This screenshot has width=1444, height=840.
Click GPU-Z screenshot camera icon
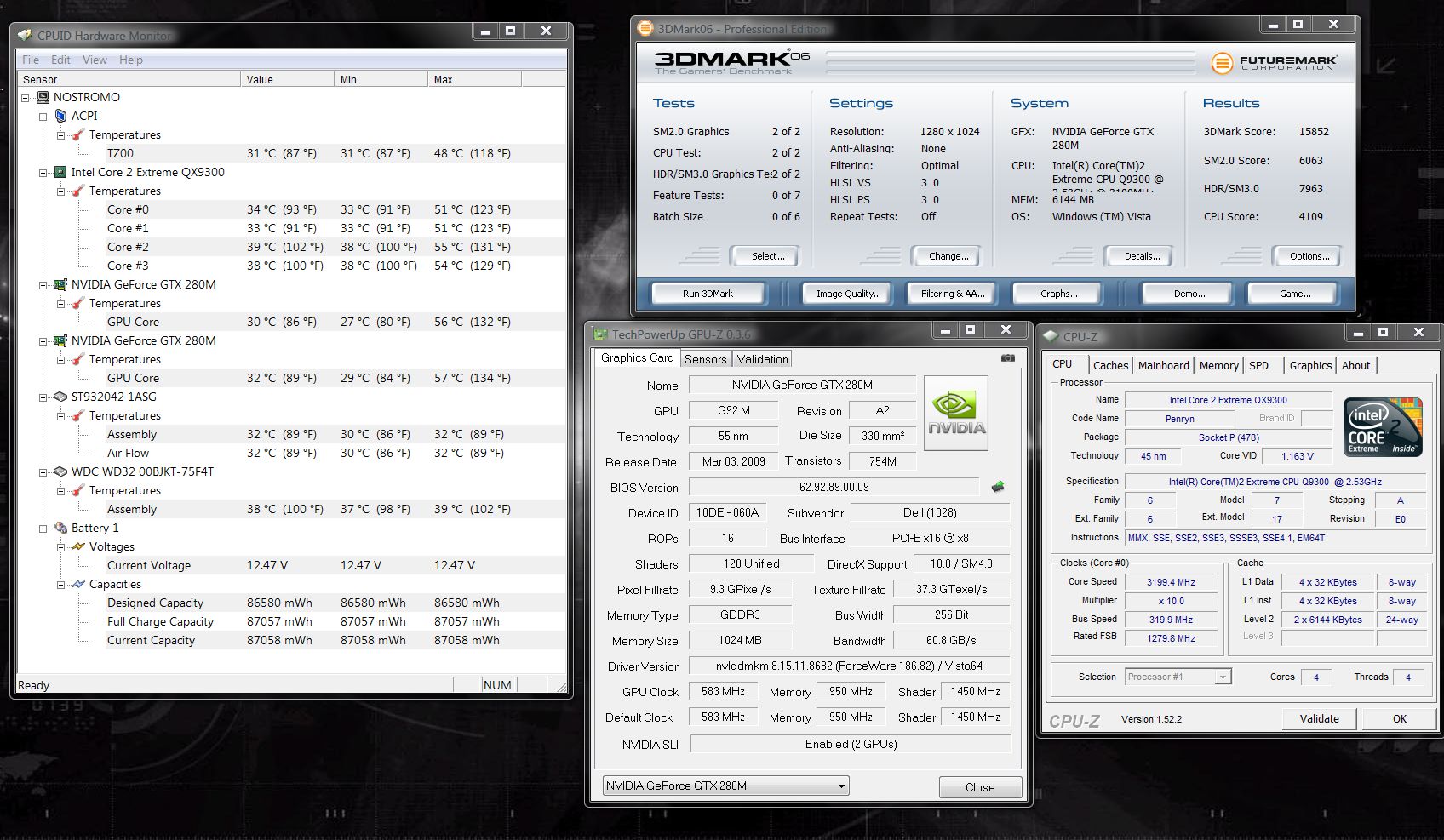click(1008, 358)
